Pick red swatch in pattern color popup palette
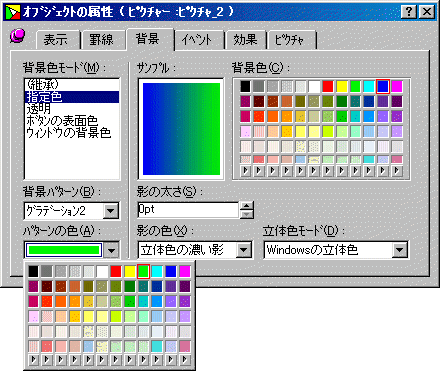440x371 pixels. [116, 271]
